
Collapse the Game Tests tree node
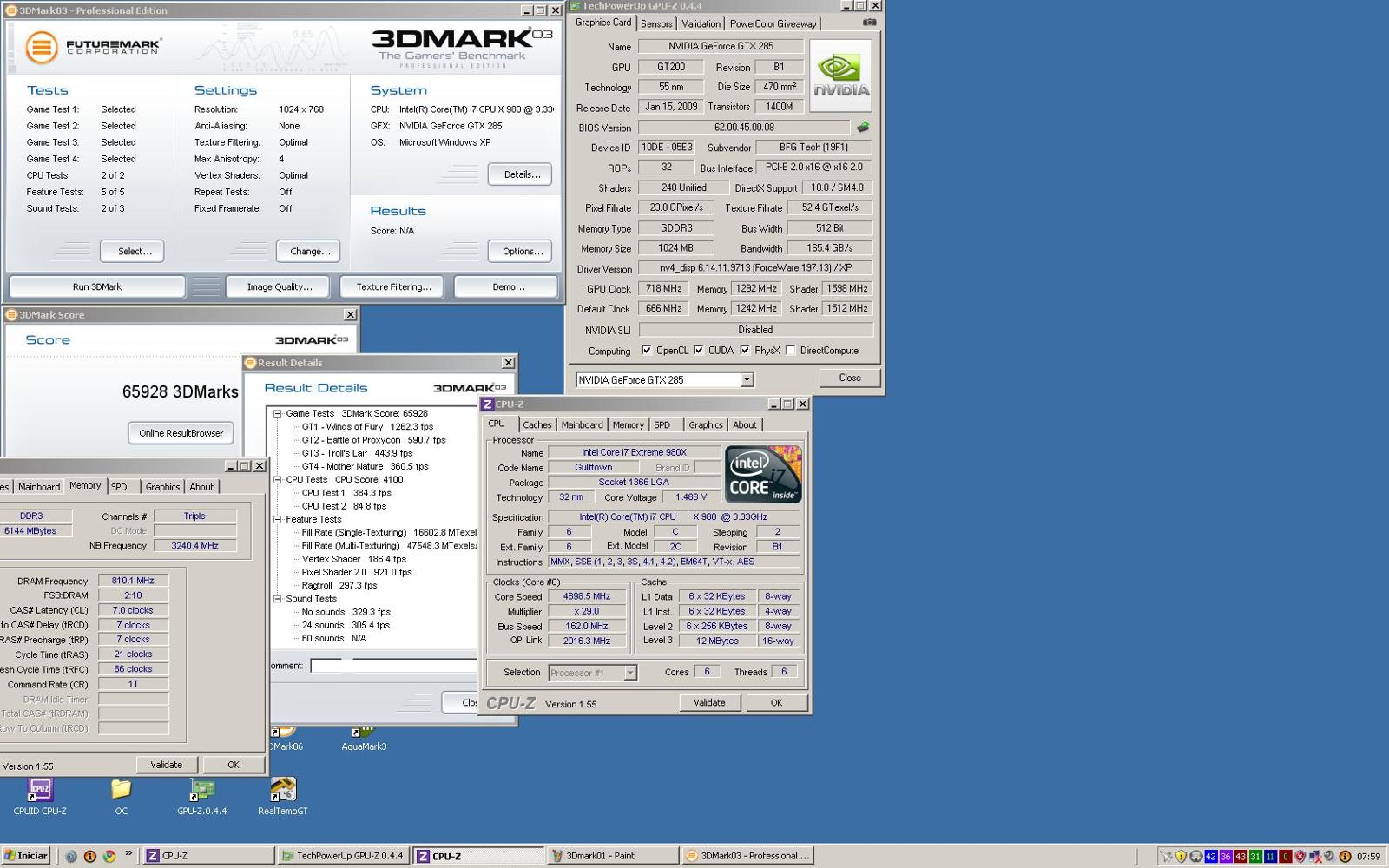(x=278, y=413)
